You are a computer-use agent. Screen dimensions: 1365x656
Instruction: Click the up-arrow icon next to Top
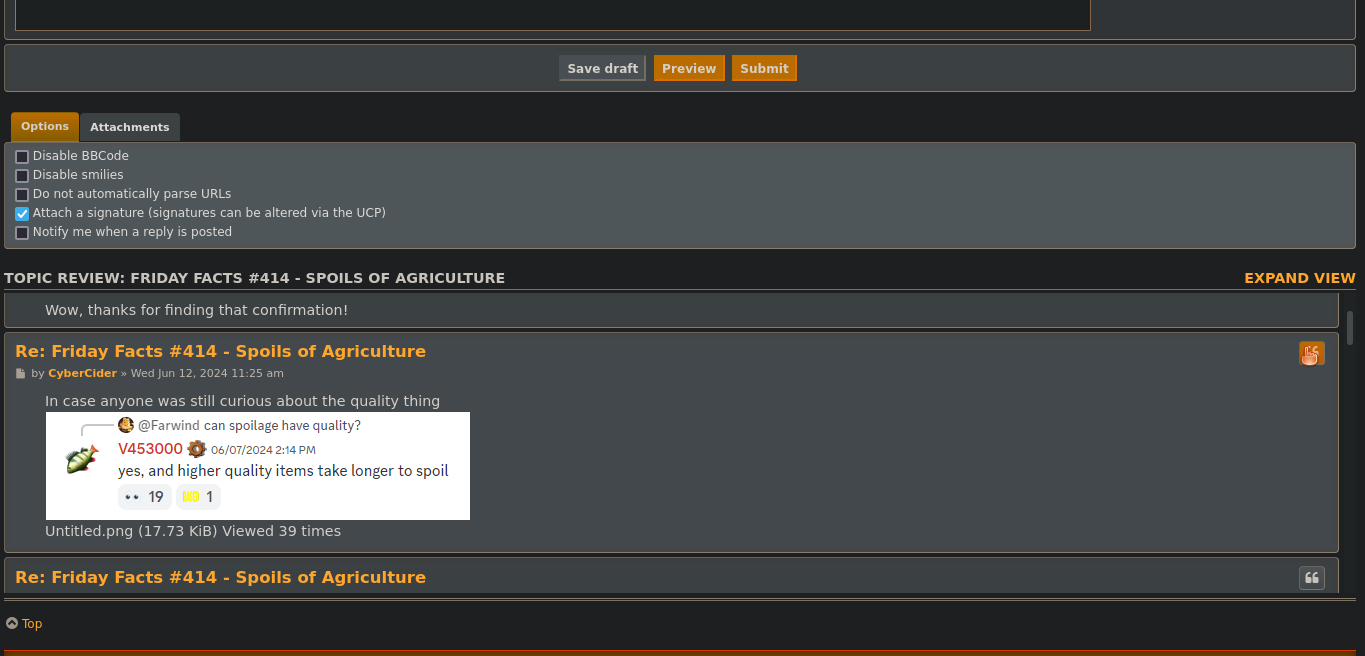(x=12, y=624)
